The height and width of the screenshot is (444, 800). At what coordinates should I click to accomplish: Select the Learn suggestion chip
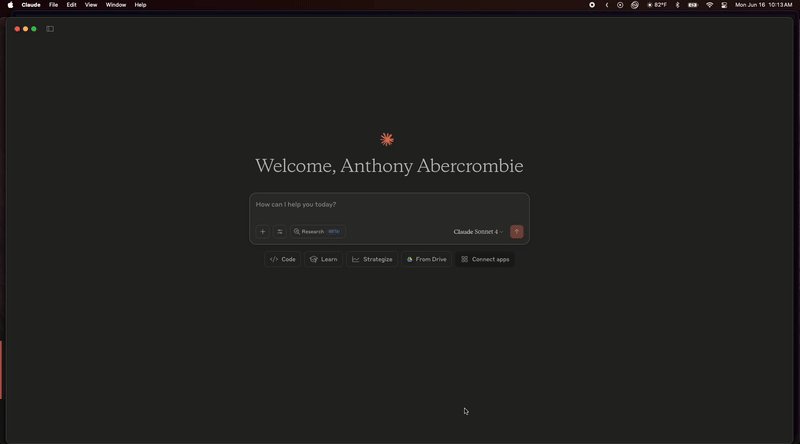323,259
